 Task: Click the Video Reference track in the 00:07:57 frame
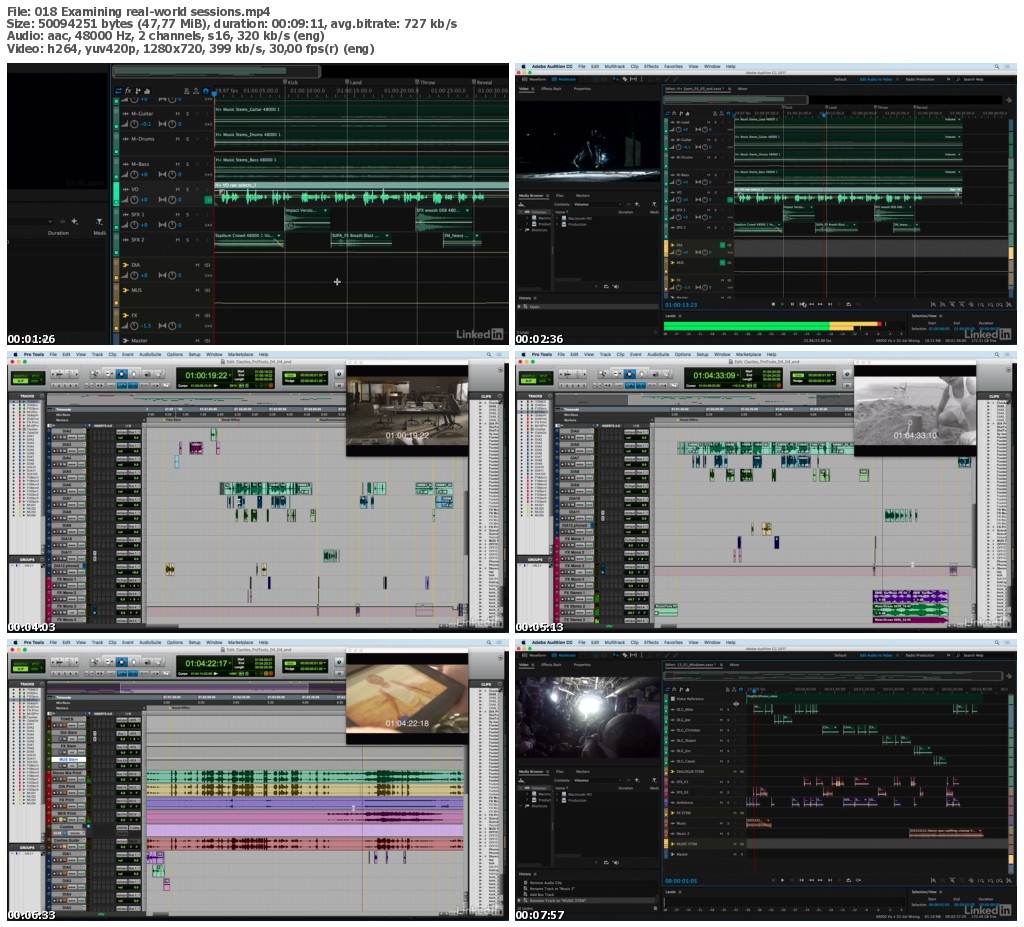(691, 699)
